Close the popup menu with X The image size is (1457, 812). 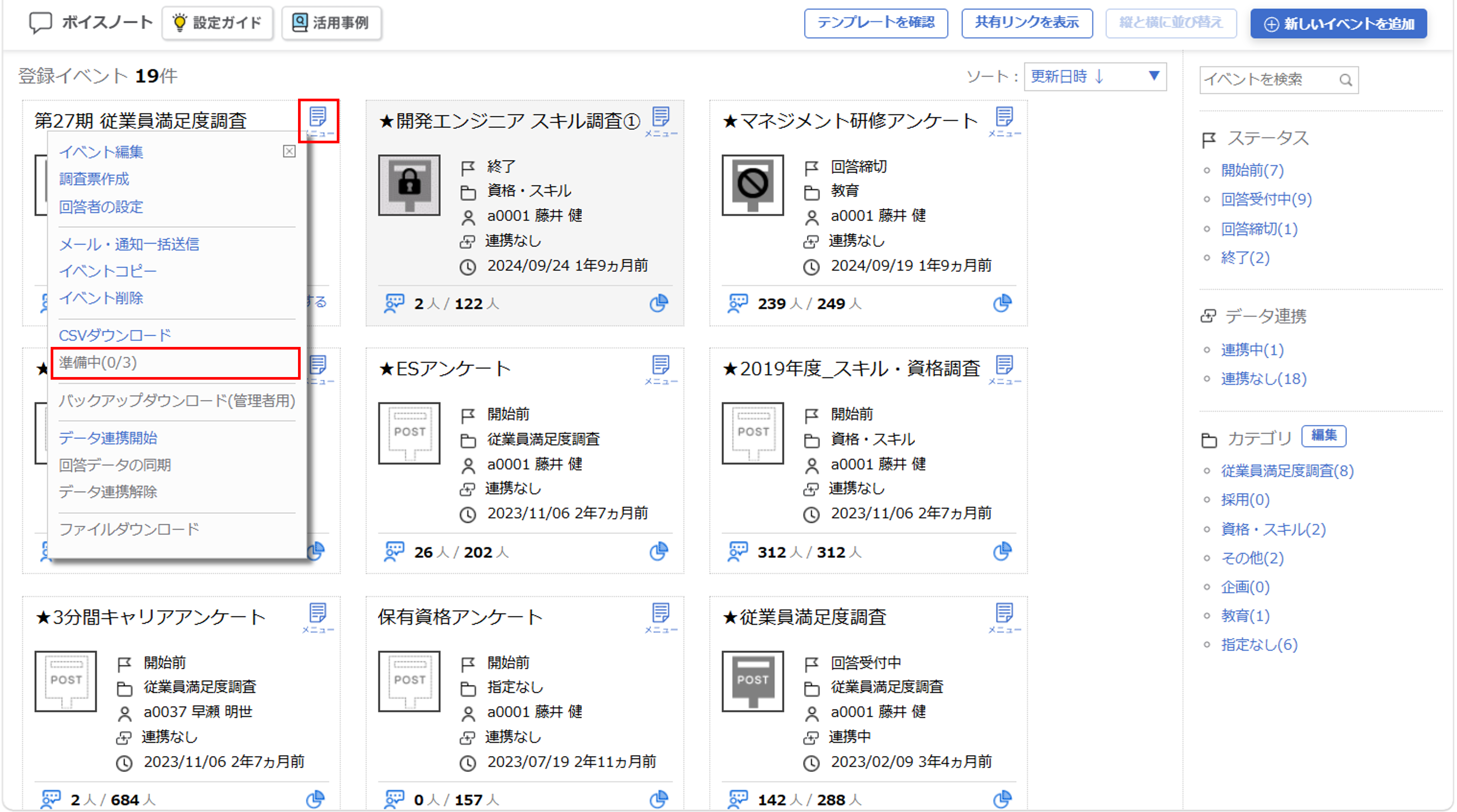point(289,152)
